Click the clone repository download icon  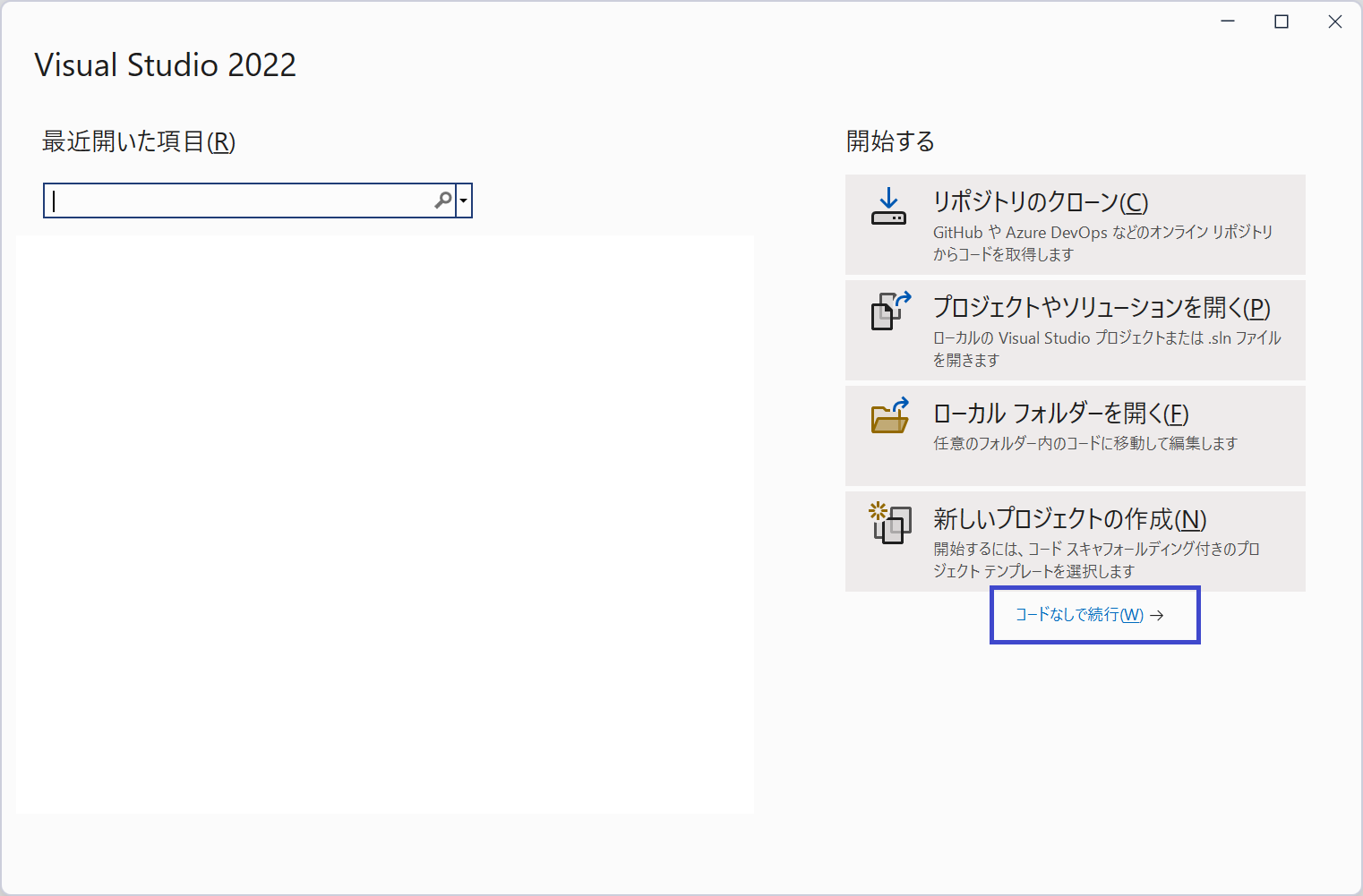[888, 206]
